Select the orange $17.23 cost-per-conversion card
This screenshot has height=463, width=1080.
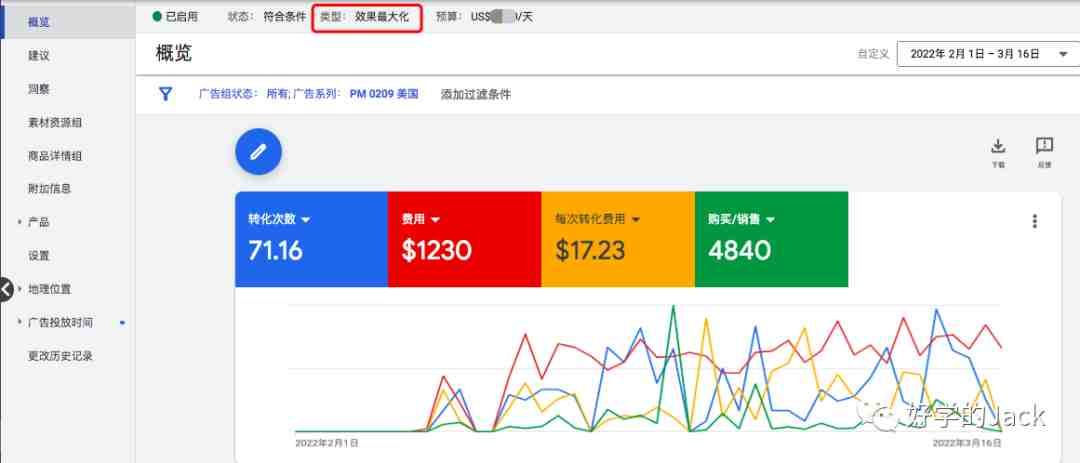618,239
